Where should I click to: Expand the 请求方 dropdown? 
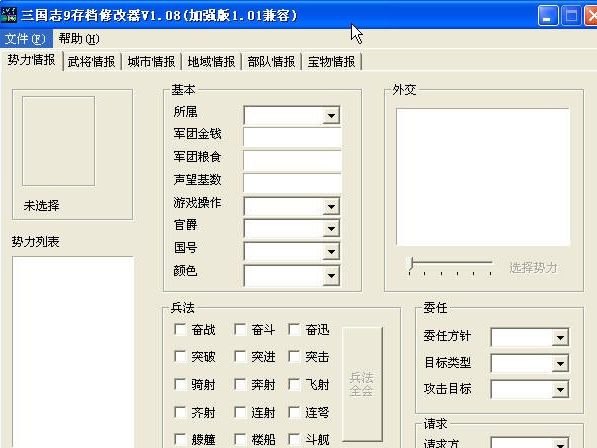(560, 443)
